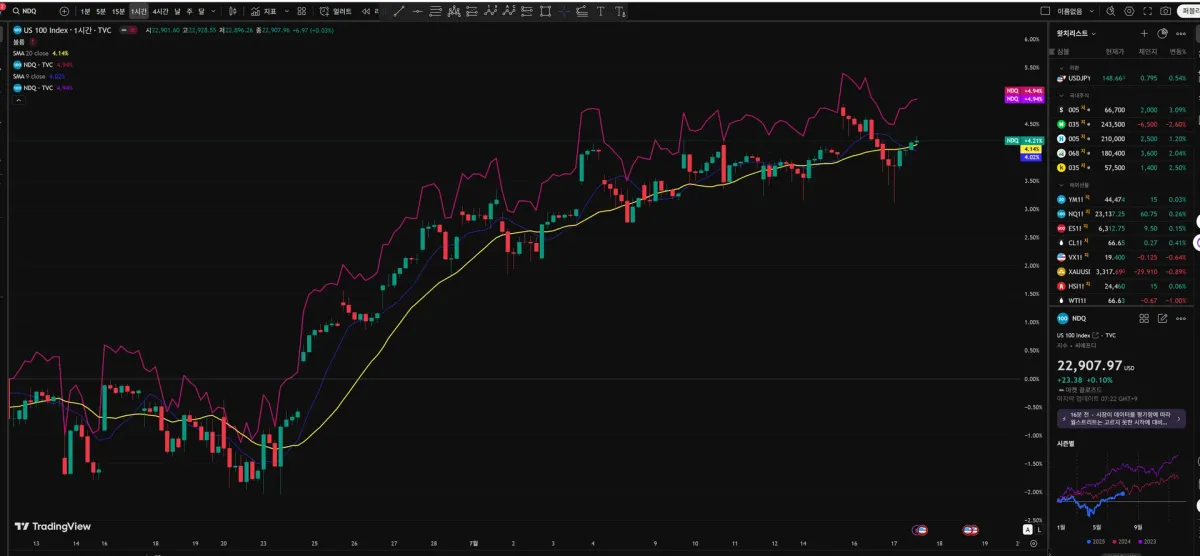This screenshot has height=556, width=1200.
Task: Select the text T drawing tool
Action: point(601,11)
